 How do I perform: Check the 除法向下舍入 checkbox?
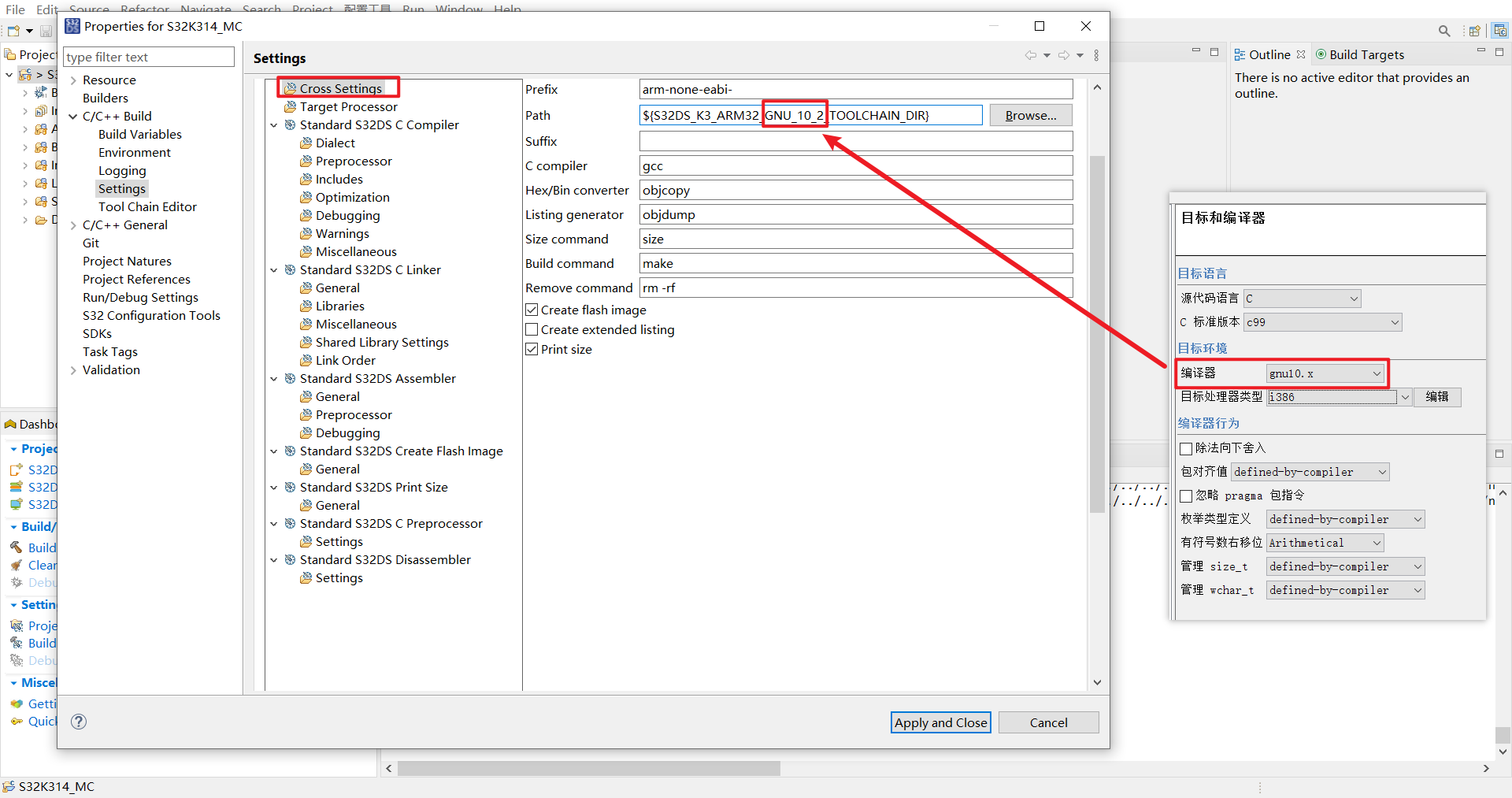1186,448
